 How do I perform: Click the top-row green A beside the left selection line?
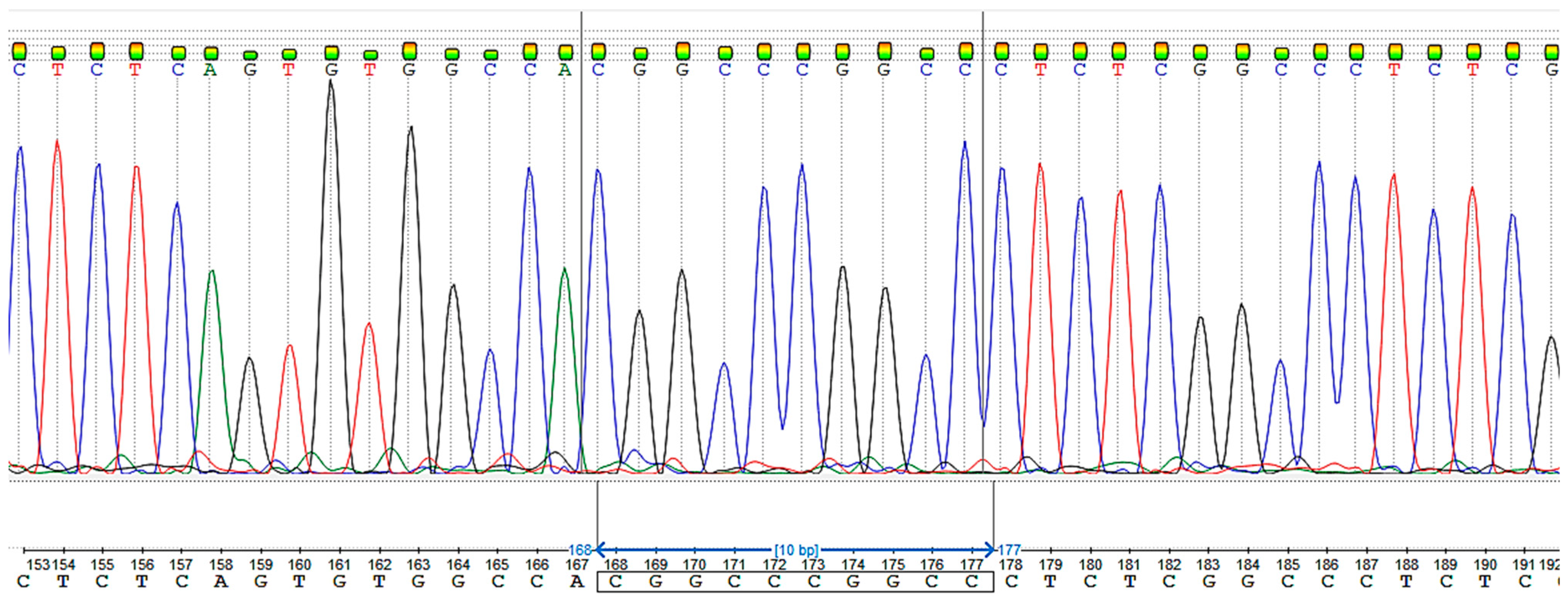565,70
